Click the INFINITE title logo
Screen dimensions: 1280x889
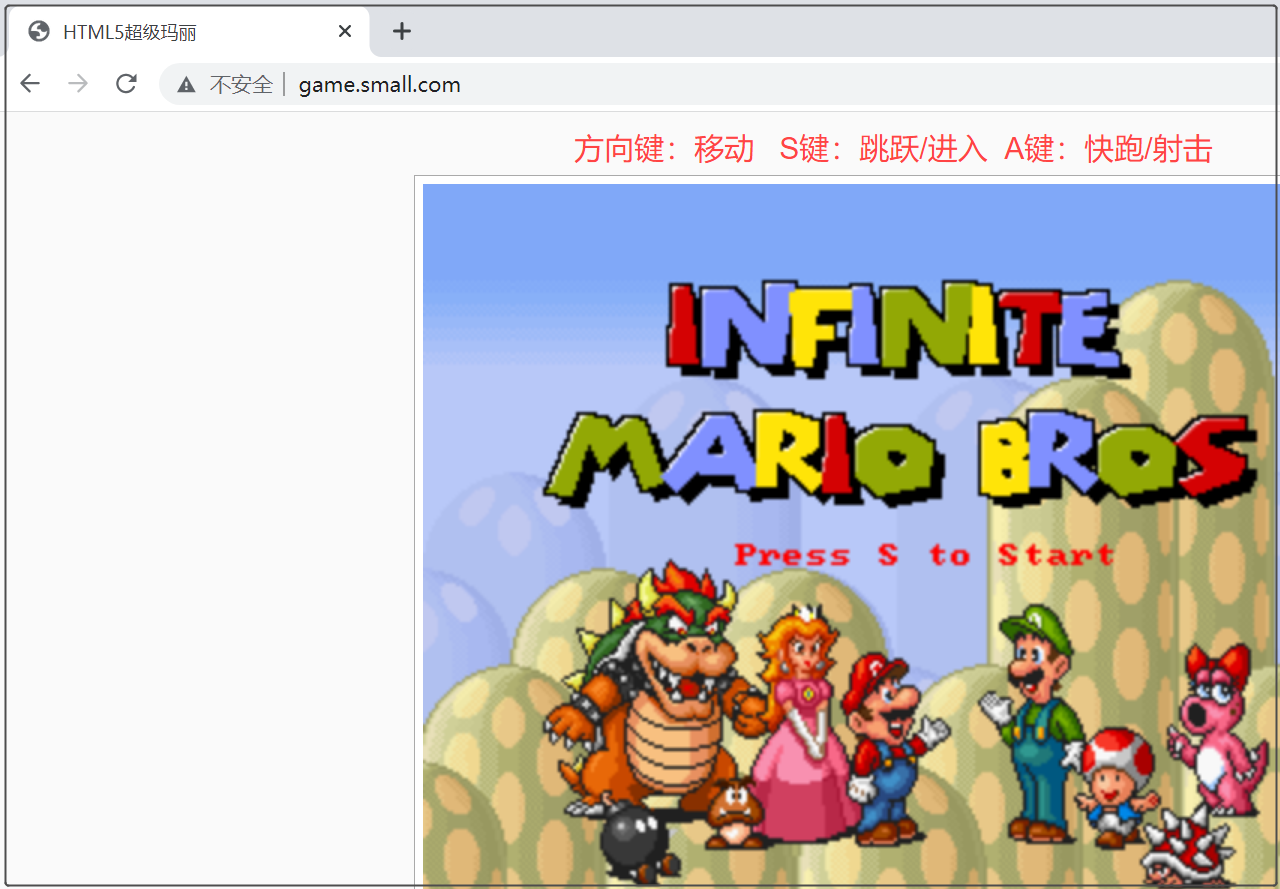coord(896,328)
